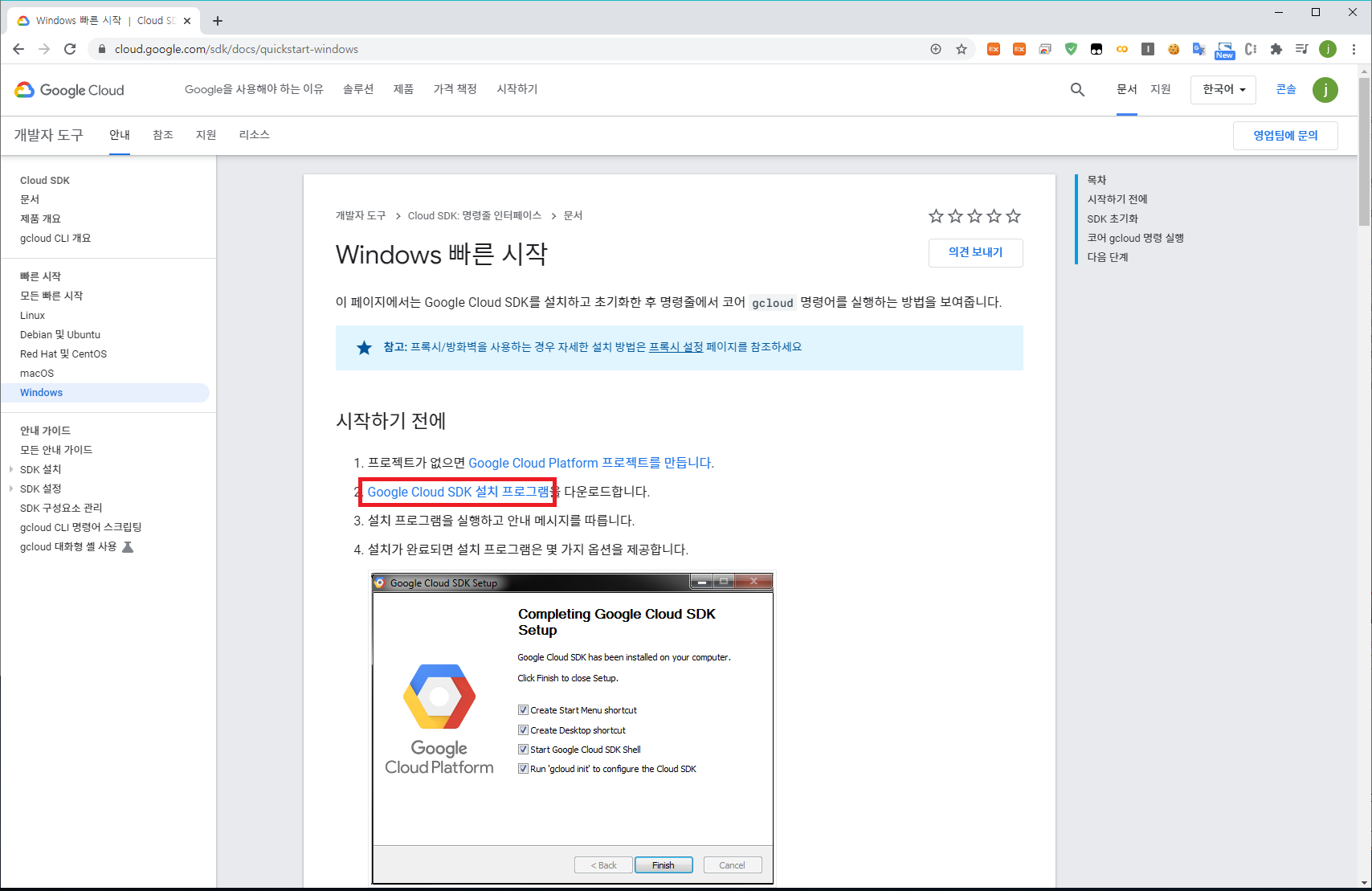Jump to SDK 초기화 in table of contents

1113,219
